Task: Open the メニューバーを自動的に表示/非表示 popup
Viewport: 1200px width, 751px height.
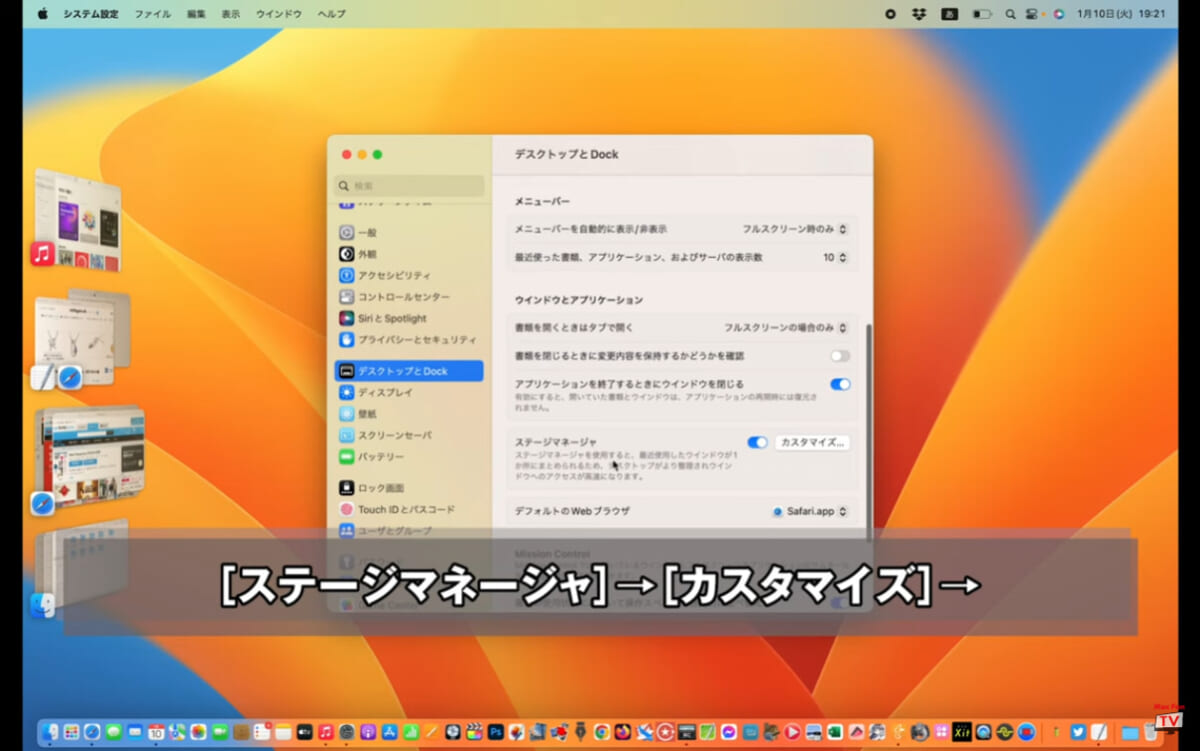Action: pos(795,229)
